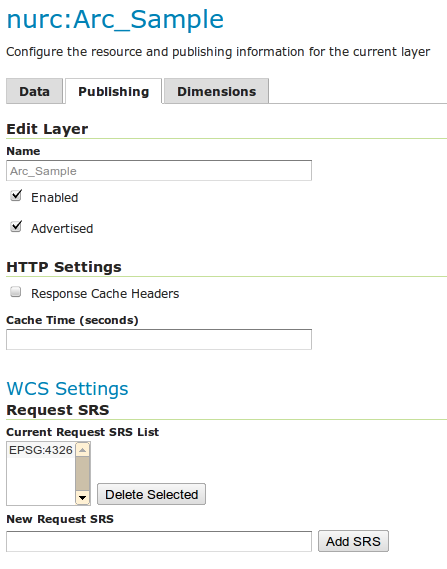Select EPSG:4326 in the SRS list
The width and height of the screenshot is (447, 569).
(x=41, y=450)
